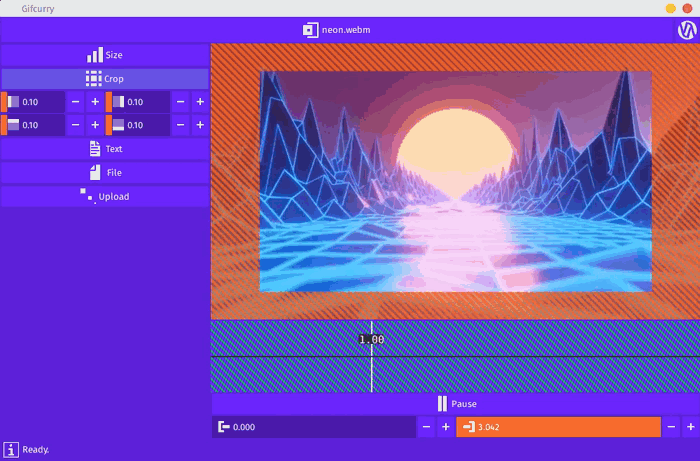The width and height of the screenshot is (700, 461).
Task: Click the Ready status text
Action: pos(36,449)
